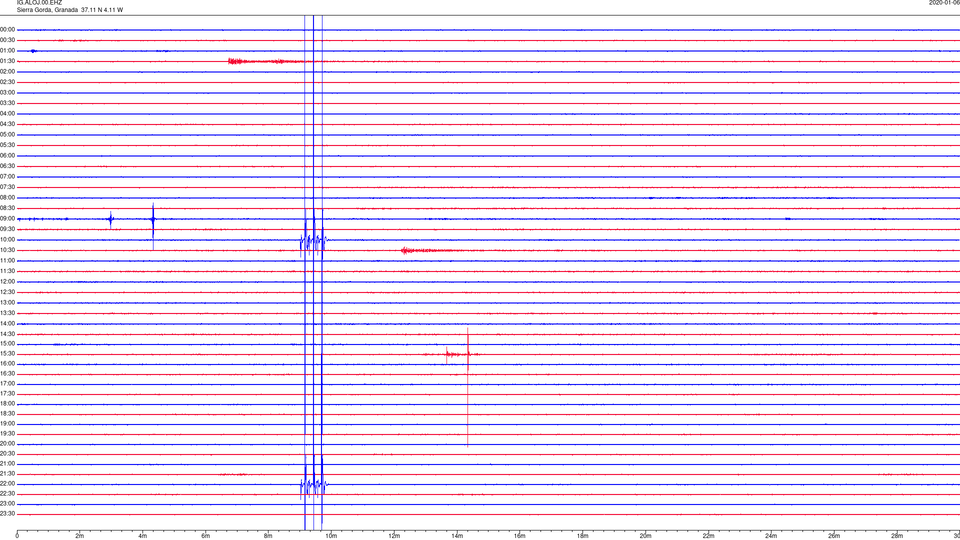Click the 03:00 row label
The height and width of the screenshot is (540, 960).
point(7,92)
